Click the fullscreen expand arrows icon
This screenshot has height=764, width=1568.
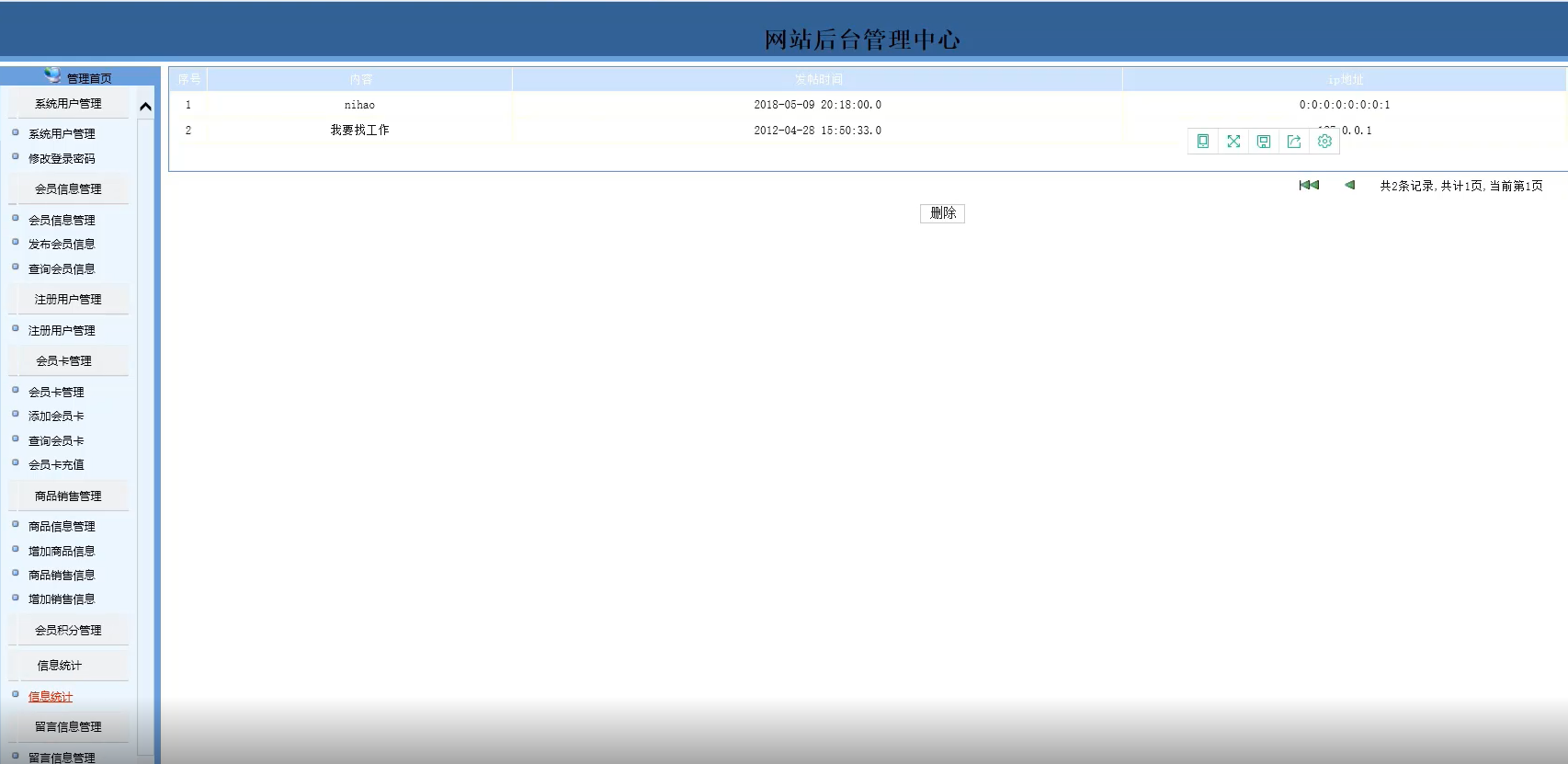1233,142
